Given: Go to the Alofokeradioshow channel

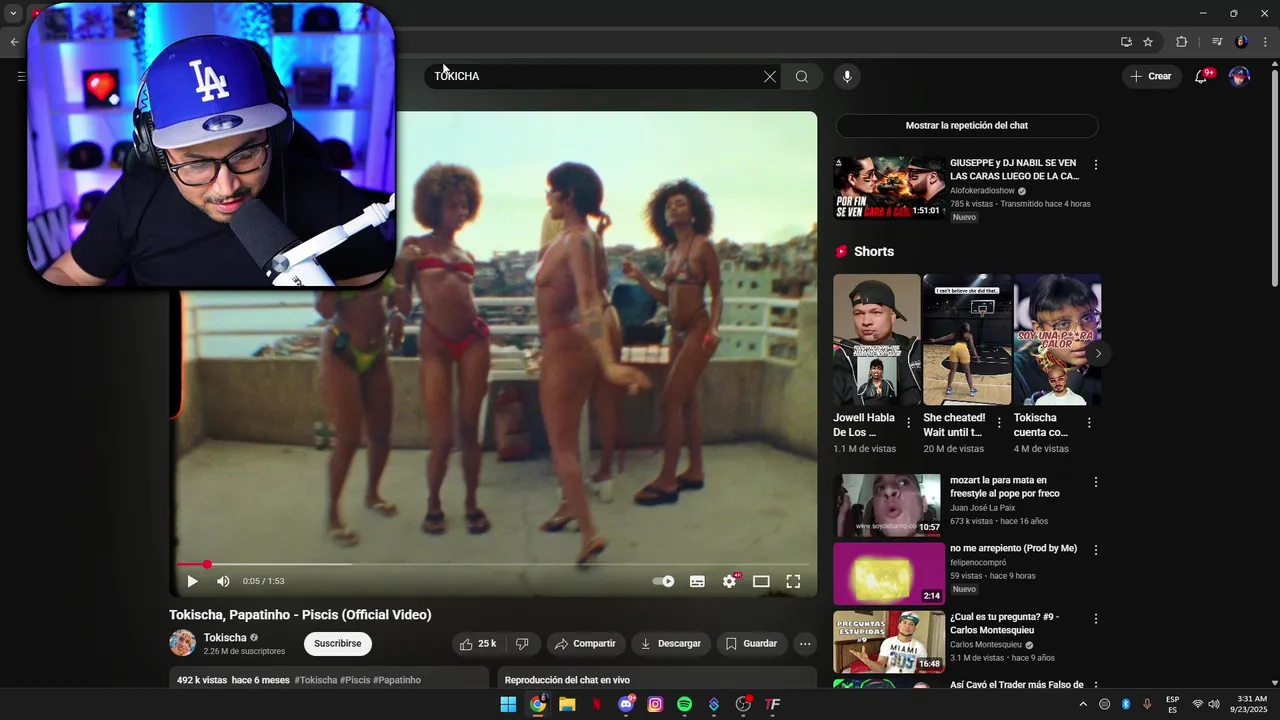Looking at the screenshot, I should pos(982,191).
